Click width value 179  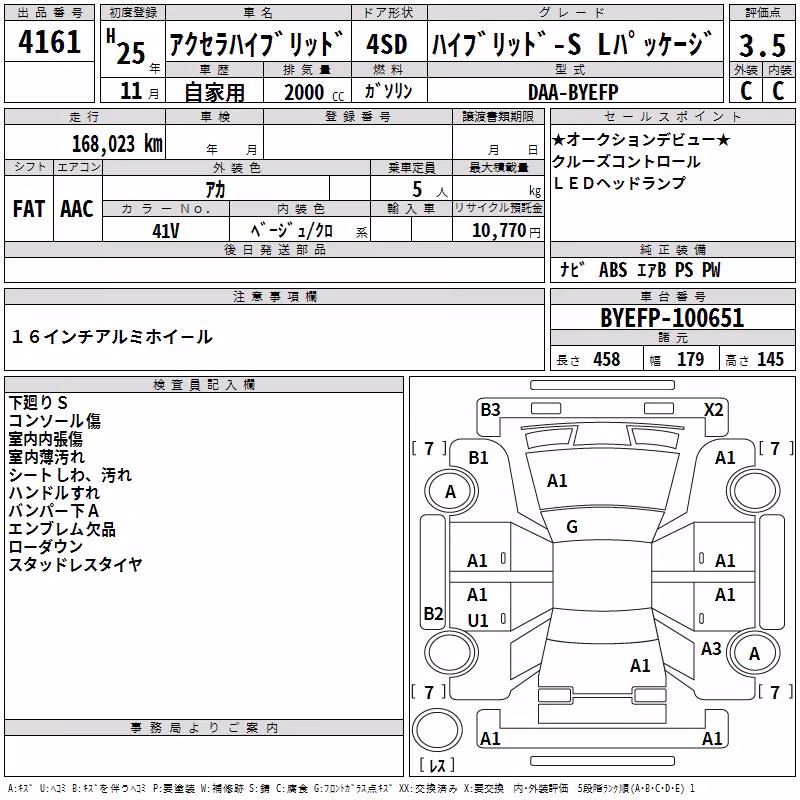[x=690, y=359]
